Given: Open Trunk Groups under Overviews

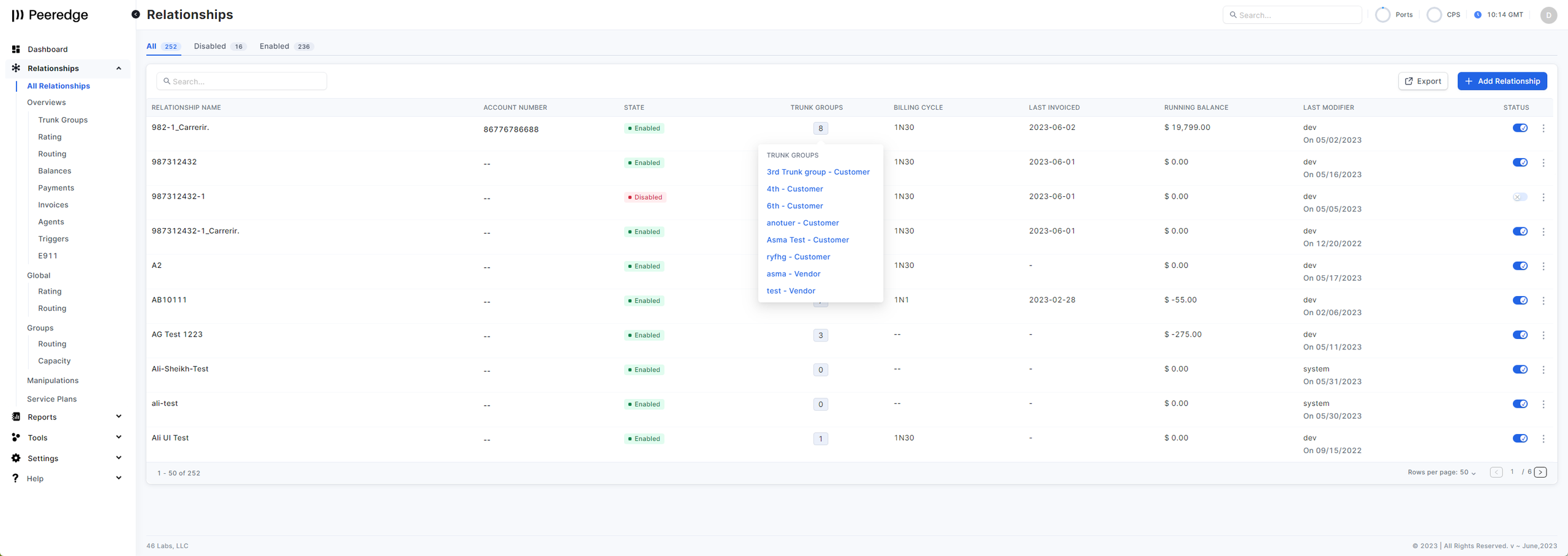Looking at the screenshot, I should pyautogui.click(x=63, y=120).
